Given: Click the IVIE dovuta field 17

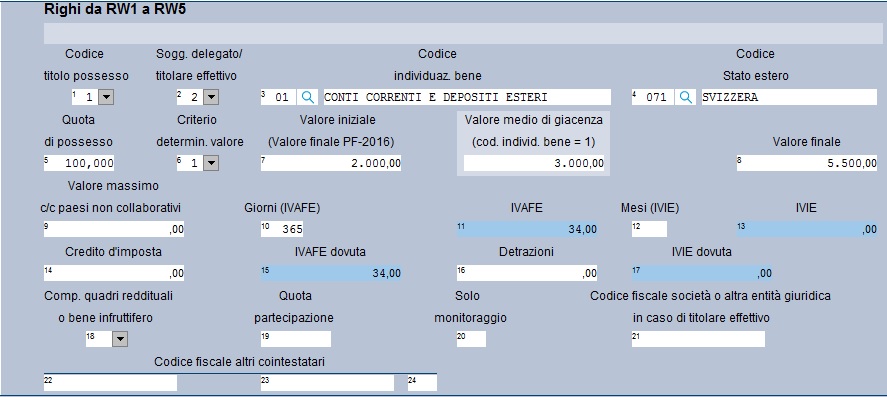Looking at the screenshot, I should click(x=702, y=274).
